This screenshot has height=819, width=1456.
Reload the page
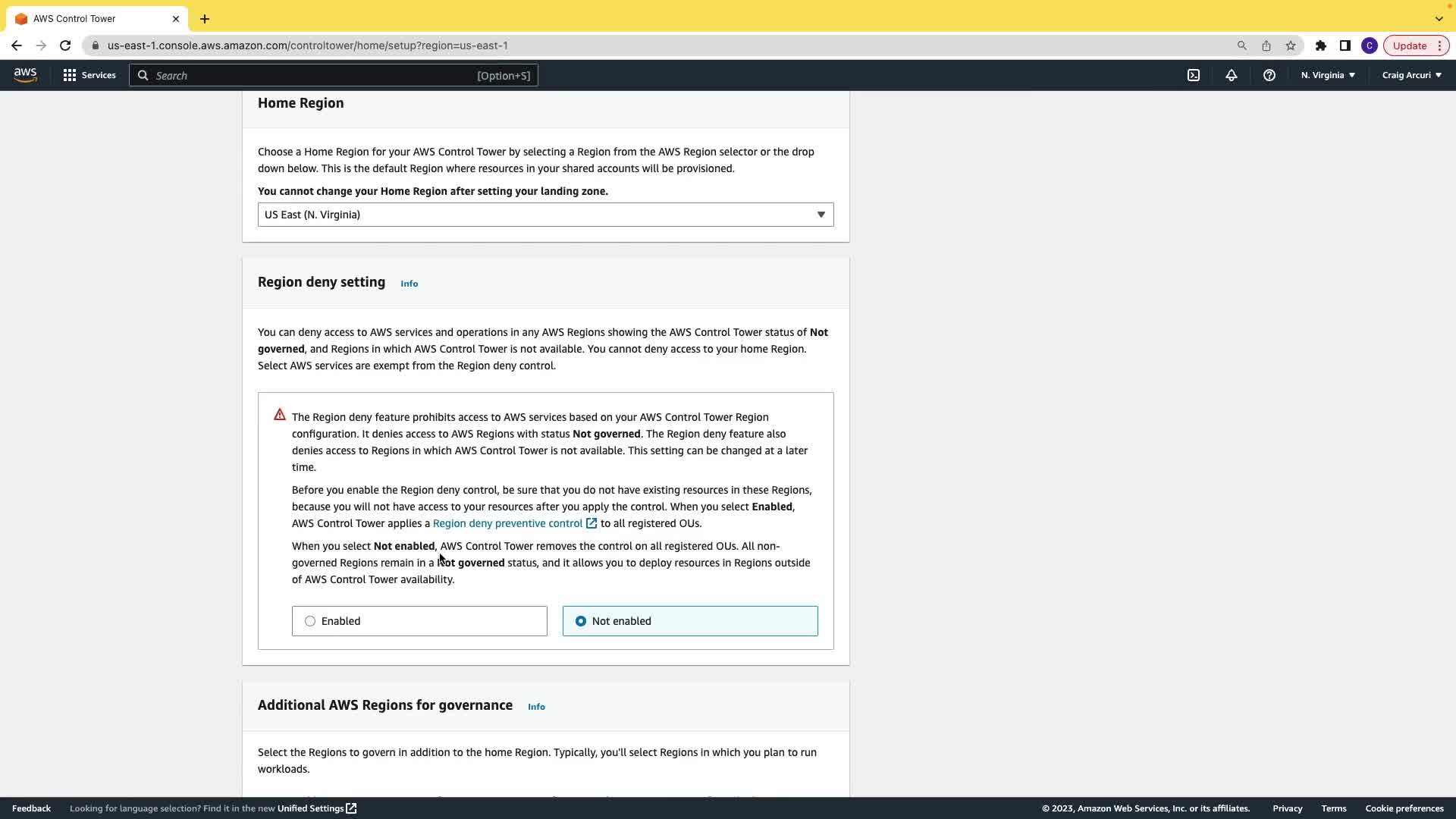[x=65, y=45]
